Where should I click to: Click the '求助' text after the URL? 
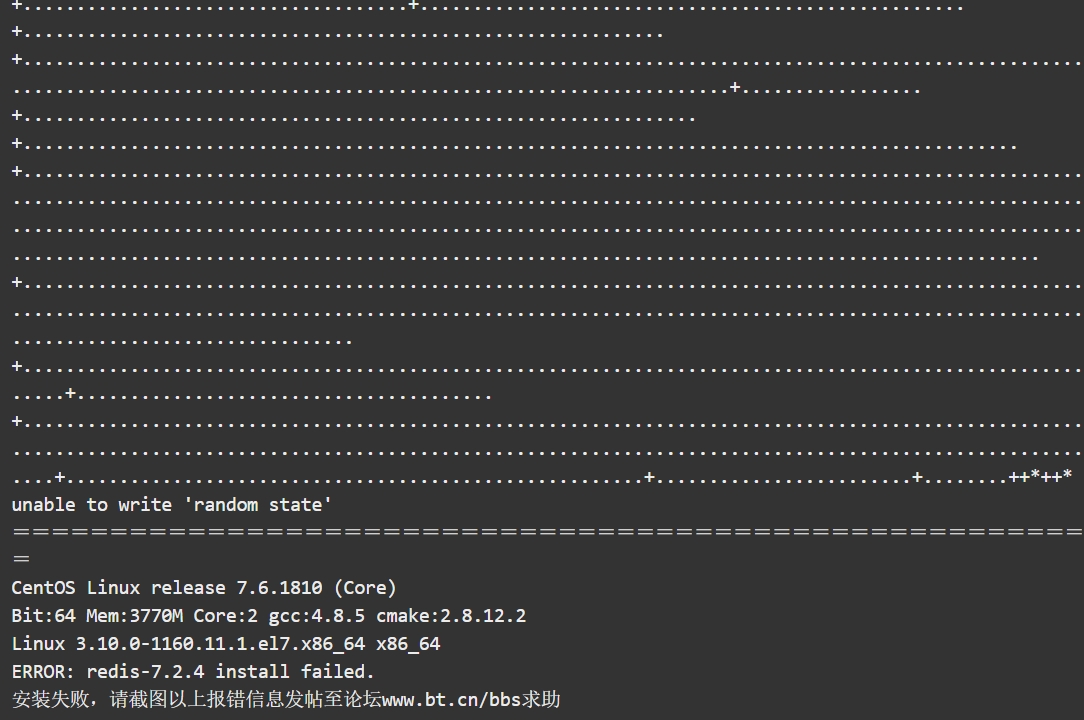[541, 699]
